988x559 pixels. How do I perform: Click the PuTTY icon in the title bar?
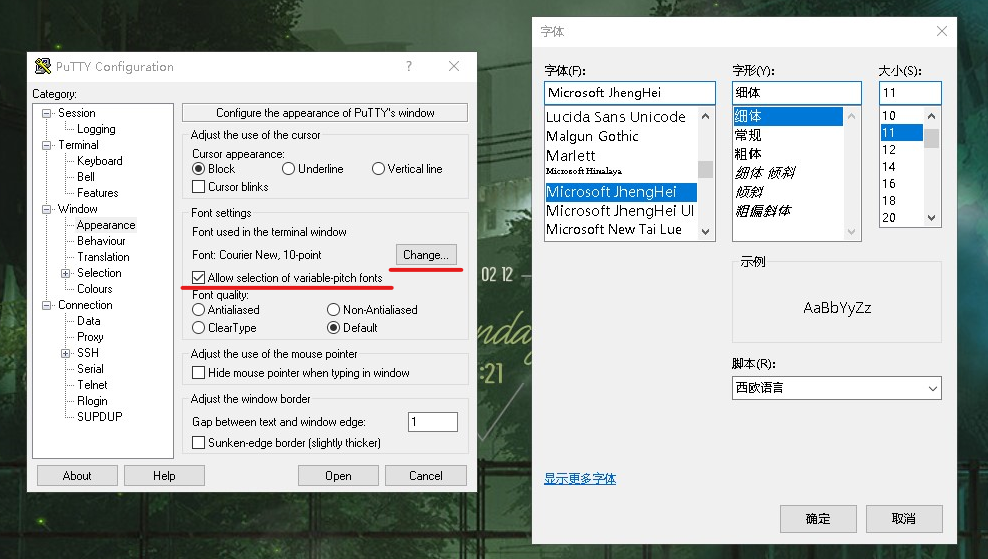(x=43, y=66)
